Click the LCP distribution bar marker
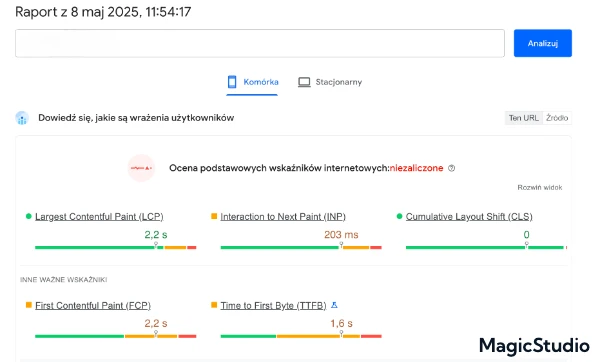Screen dimensions: 600x362 (156, 245)
